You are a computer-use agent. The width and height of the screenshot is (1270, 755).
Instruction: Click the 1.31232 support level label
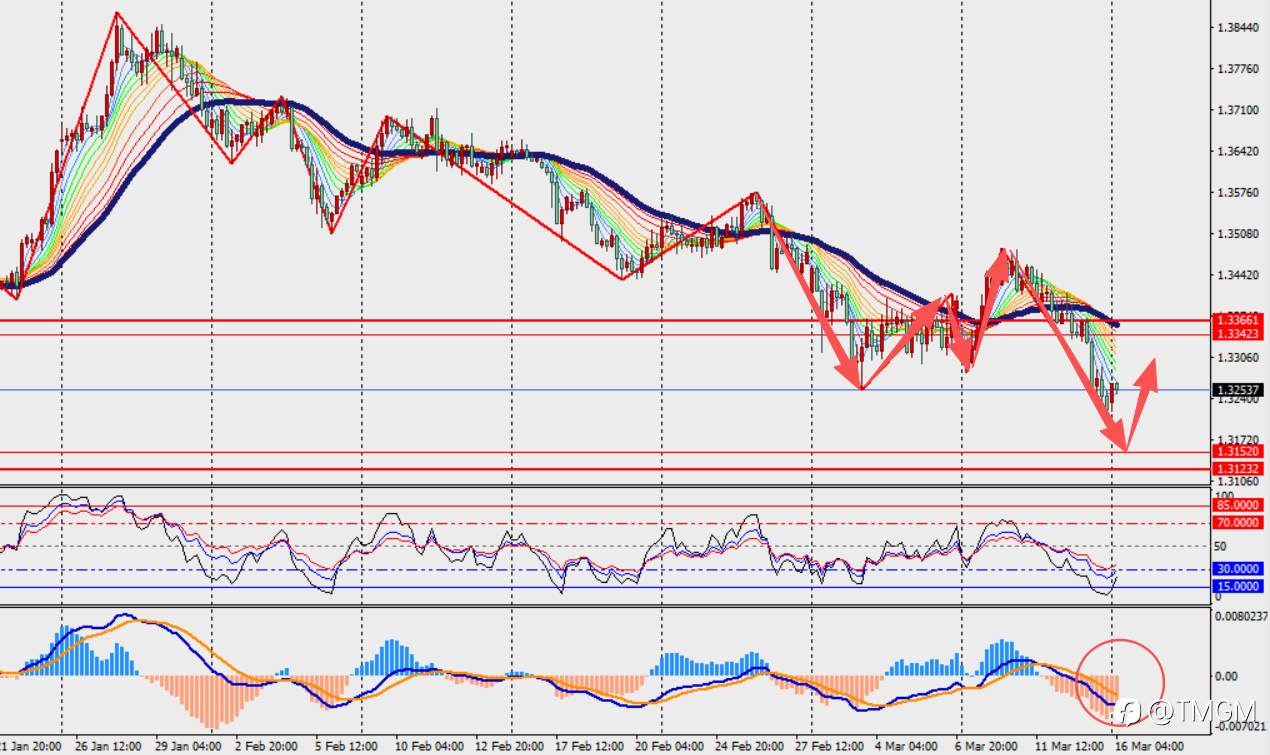1240,469
